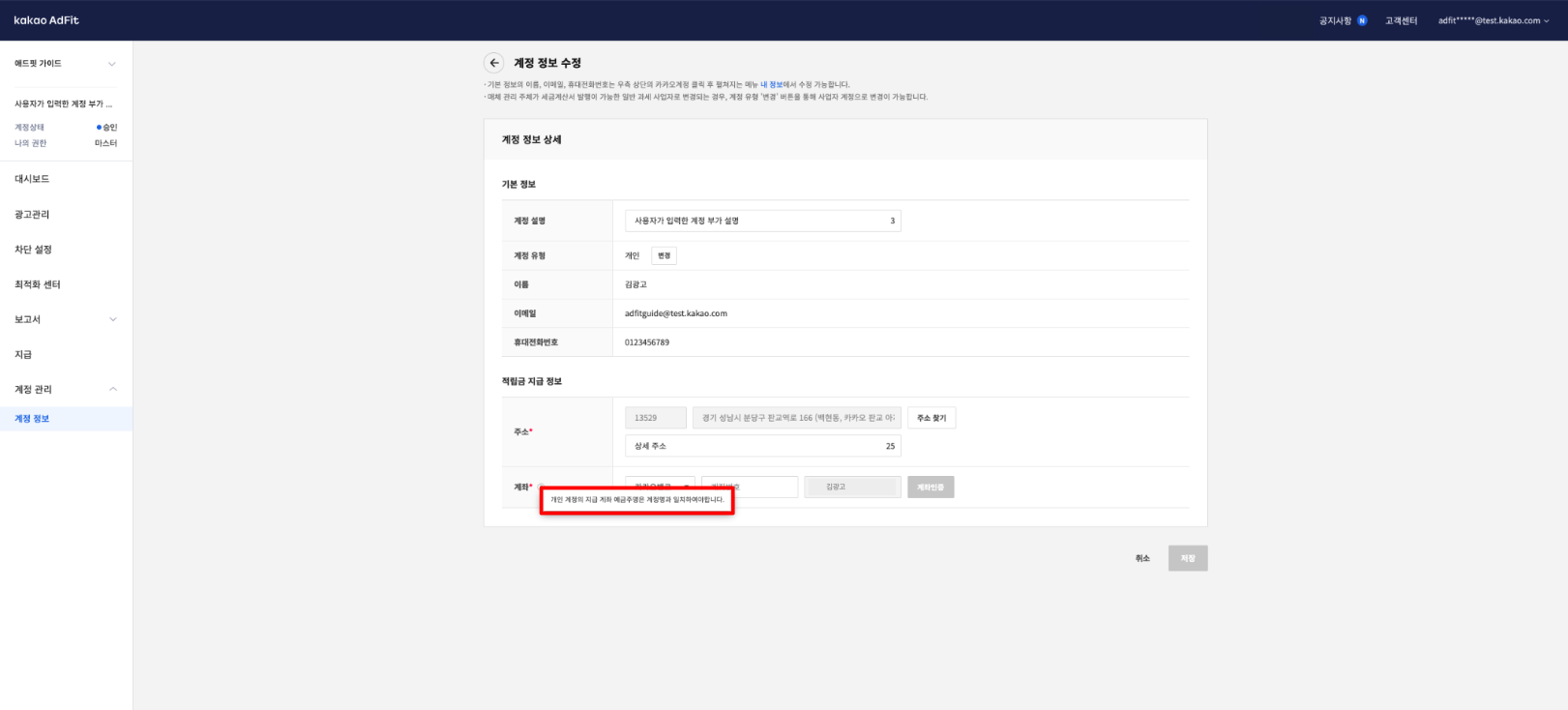Click the kakao AdFit logo
Screen dimensions: 1568x710
(46, 20)
